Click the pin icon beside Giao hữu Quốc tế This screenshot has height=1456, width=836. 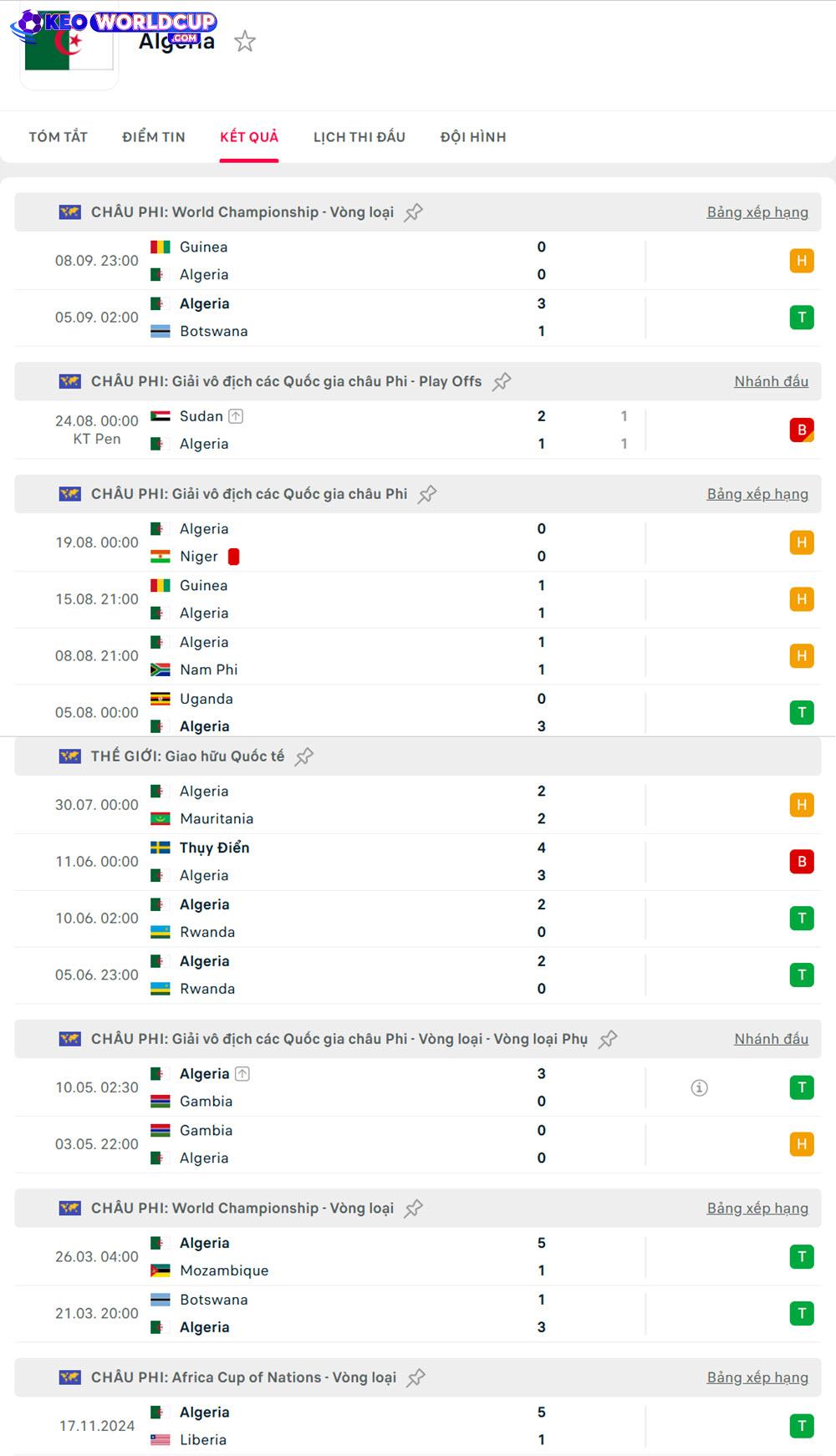[x=304, y=756]
